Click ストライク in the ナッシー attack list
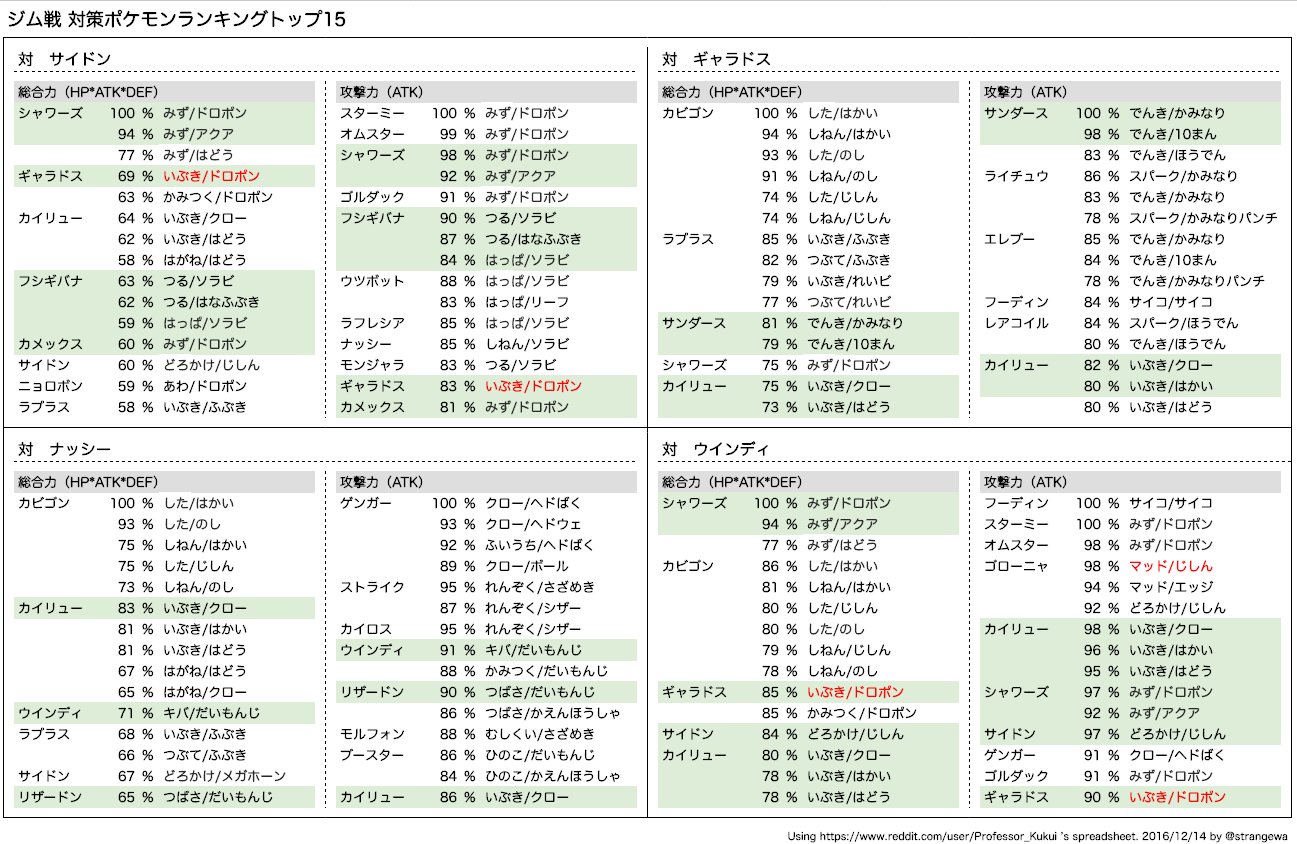The image size is (1297, 844). (x=372, y=587)
